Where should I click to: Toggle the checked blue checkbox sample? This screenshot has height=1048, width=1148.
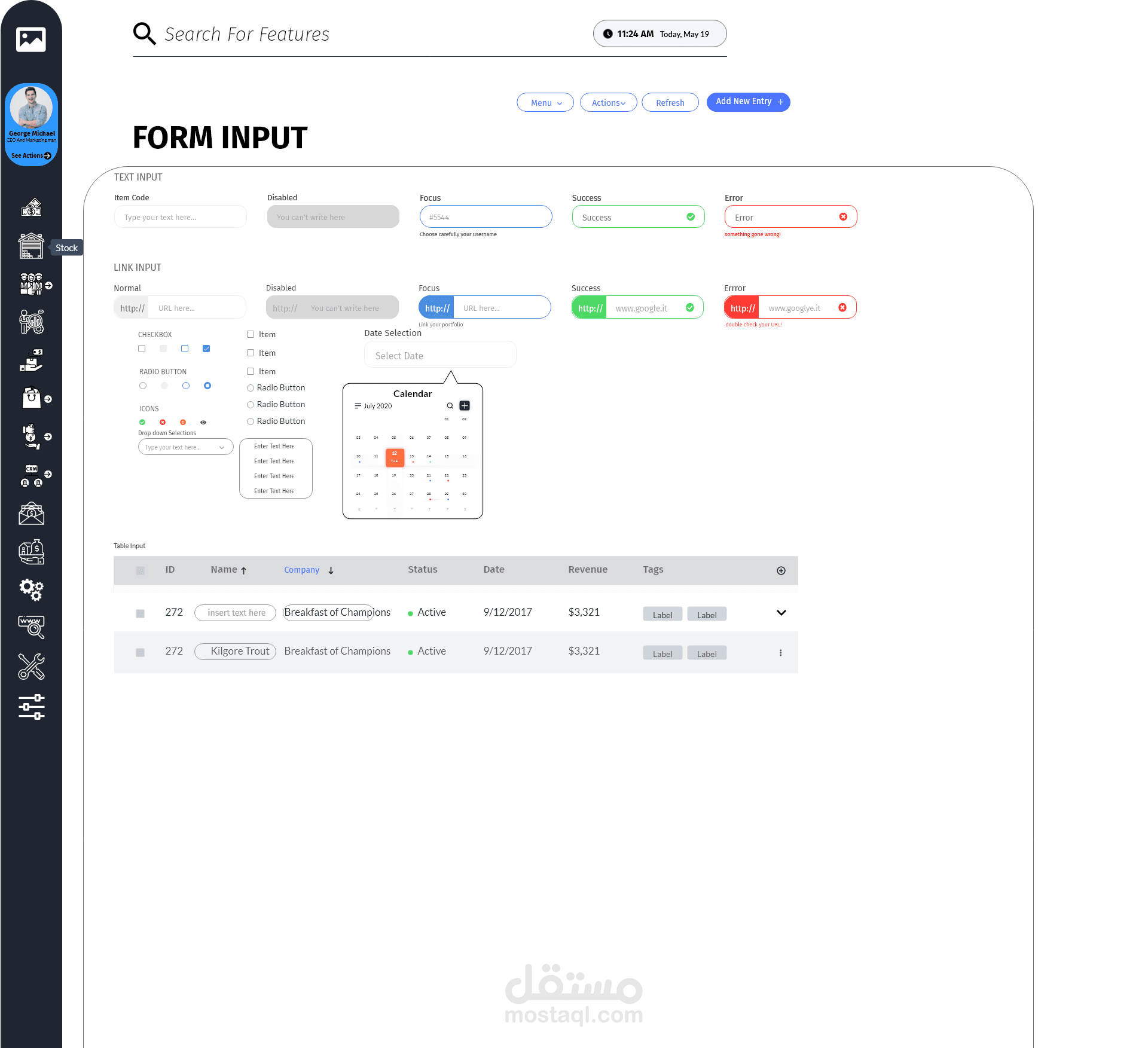(206, 349)
